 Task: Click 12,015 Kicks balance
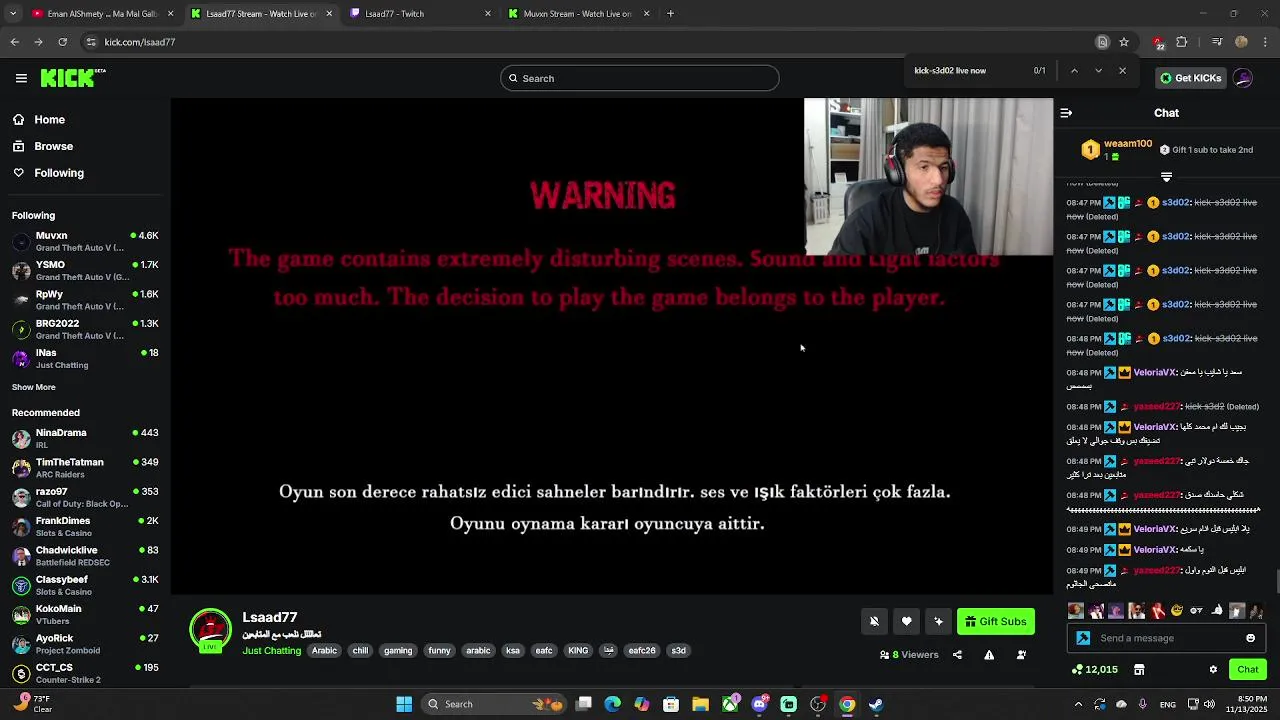click(x=1094, y=669)
